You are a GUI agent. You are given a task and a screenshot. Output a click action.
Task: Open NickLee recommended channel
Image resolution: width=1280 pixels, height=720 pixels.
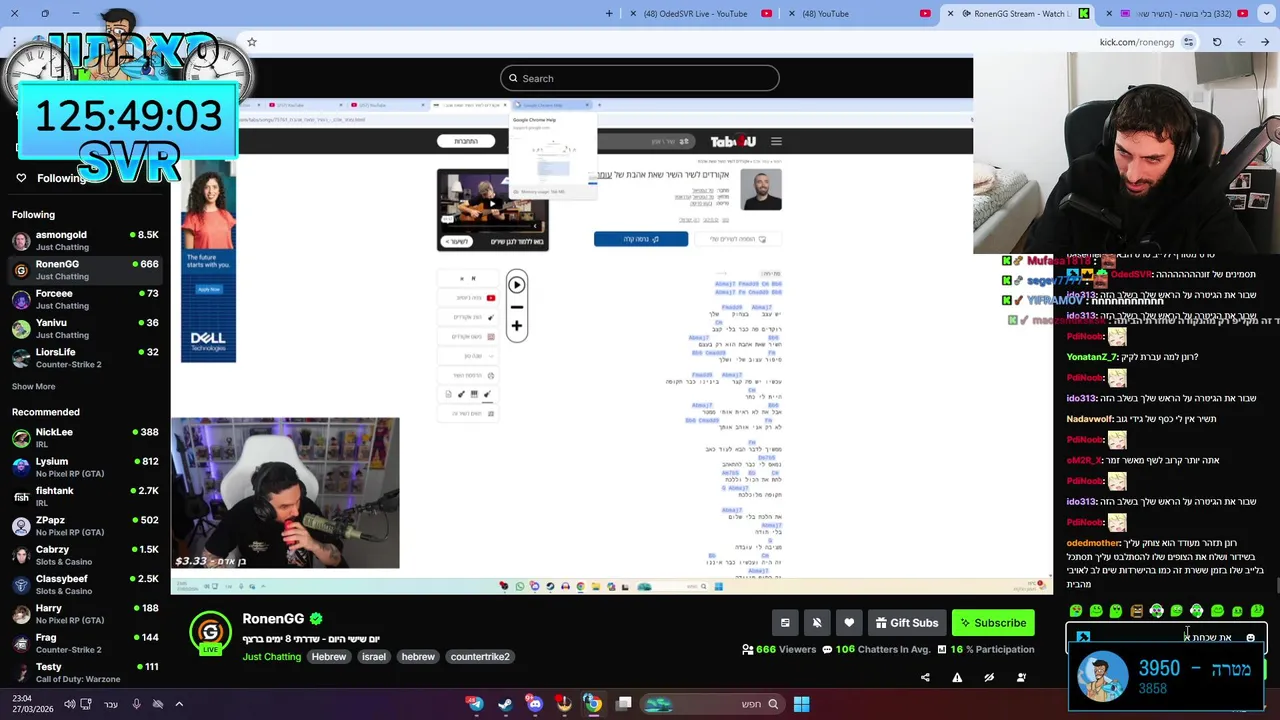click(85, 437)
